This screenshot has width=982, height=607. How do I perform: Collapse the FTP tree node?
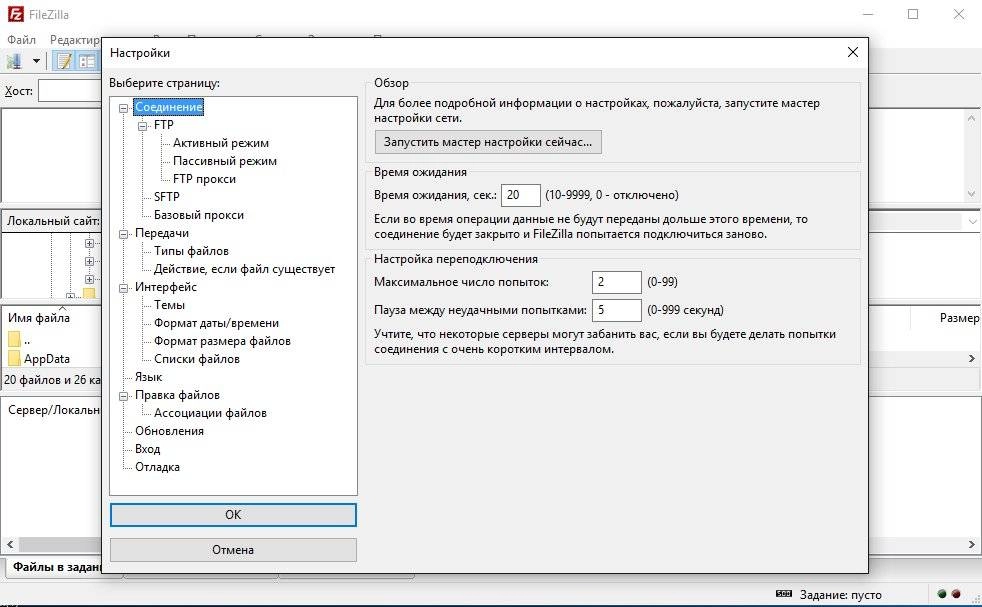click(143, 126)
